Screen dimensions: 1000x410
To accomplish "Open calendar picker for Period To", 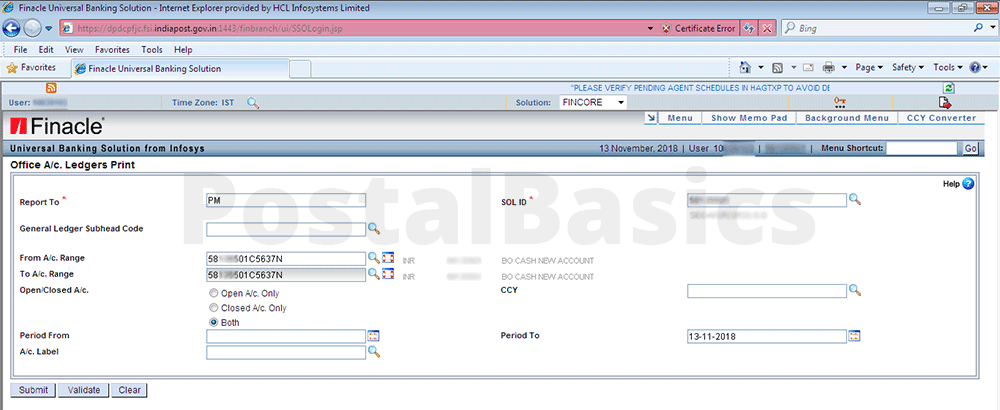I will click(x=855, y=336).
